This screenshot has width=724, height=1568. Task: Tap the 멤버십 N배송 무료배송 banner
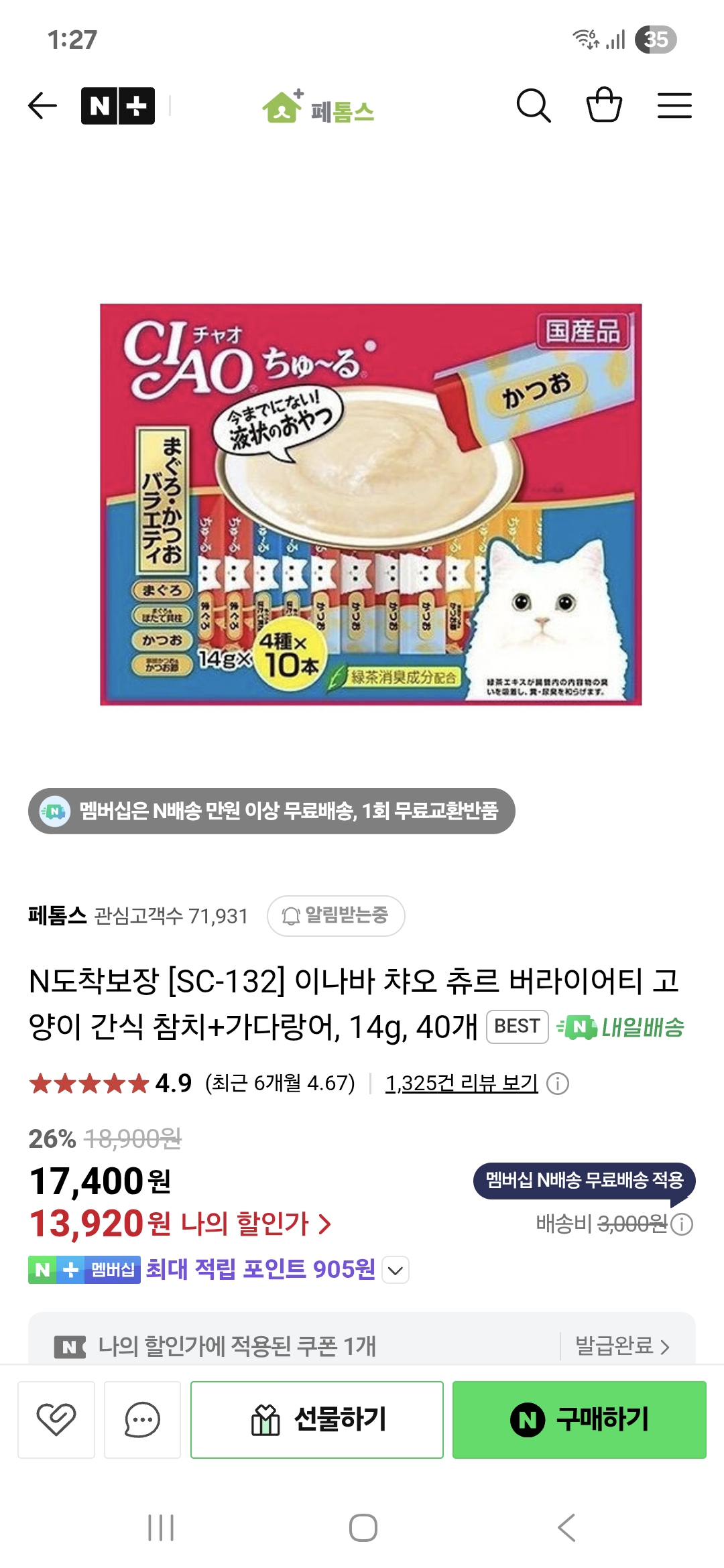coord(271,811)
